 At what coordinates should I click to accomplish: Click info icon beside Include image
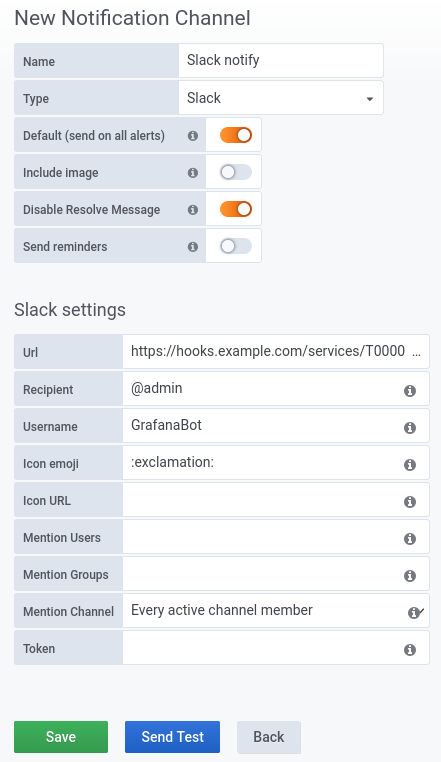[x=193, y=173]
